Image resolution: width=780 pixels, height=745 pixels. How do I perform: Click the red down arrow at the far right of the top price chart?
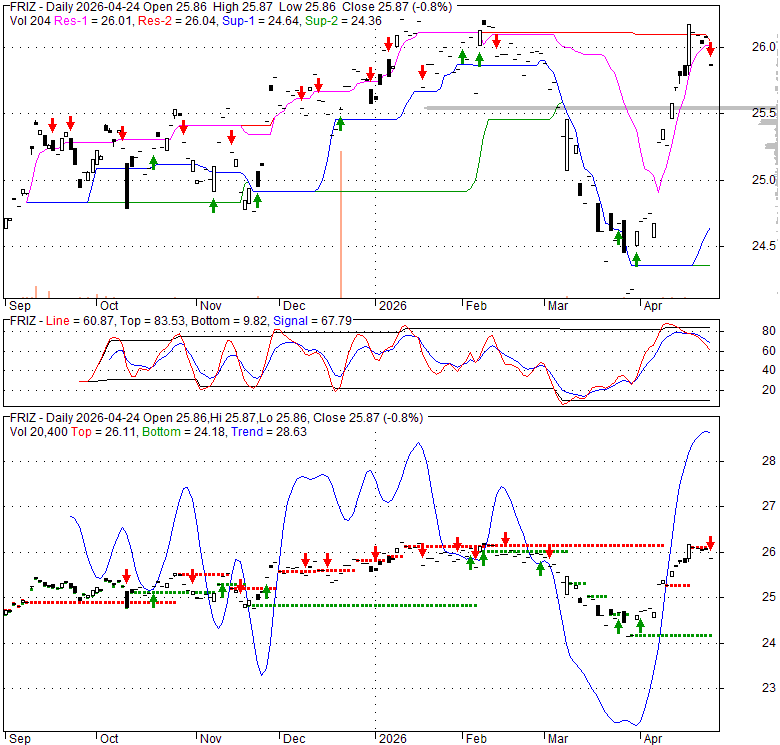(x=710, y=49)
